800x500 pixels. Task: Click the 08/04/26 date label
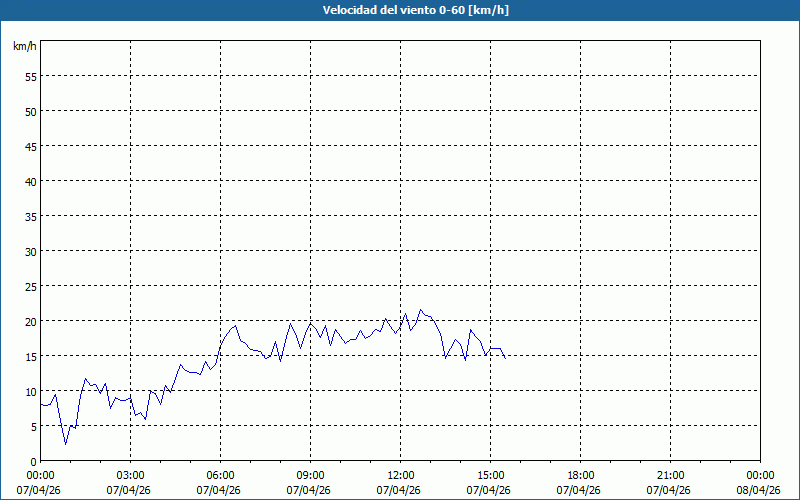[x=758, y=490]
